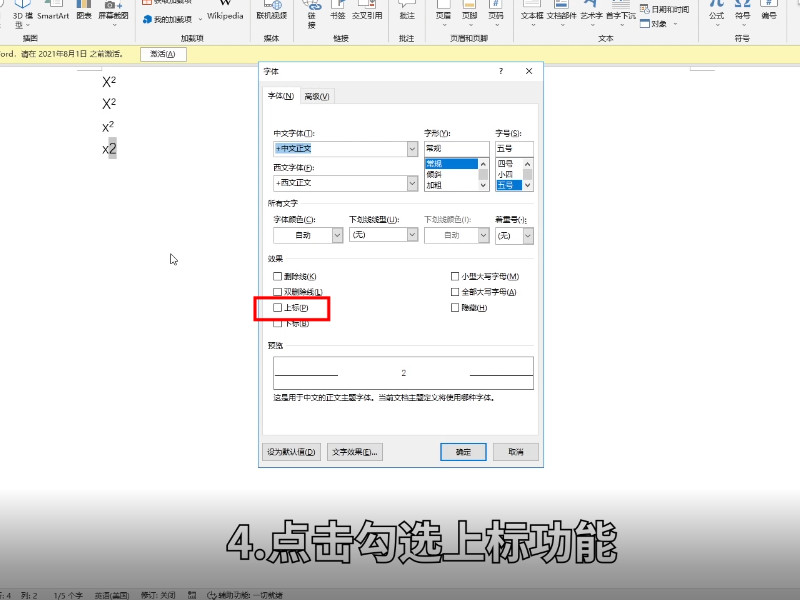Click the 交叉引用 cross-reference button
This screenshot has height=600, width=800.
(x=367, y=10)
